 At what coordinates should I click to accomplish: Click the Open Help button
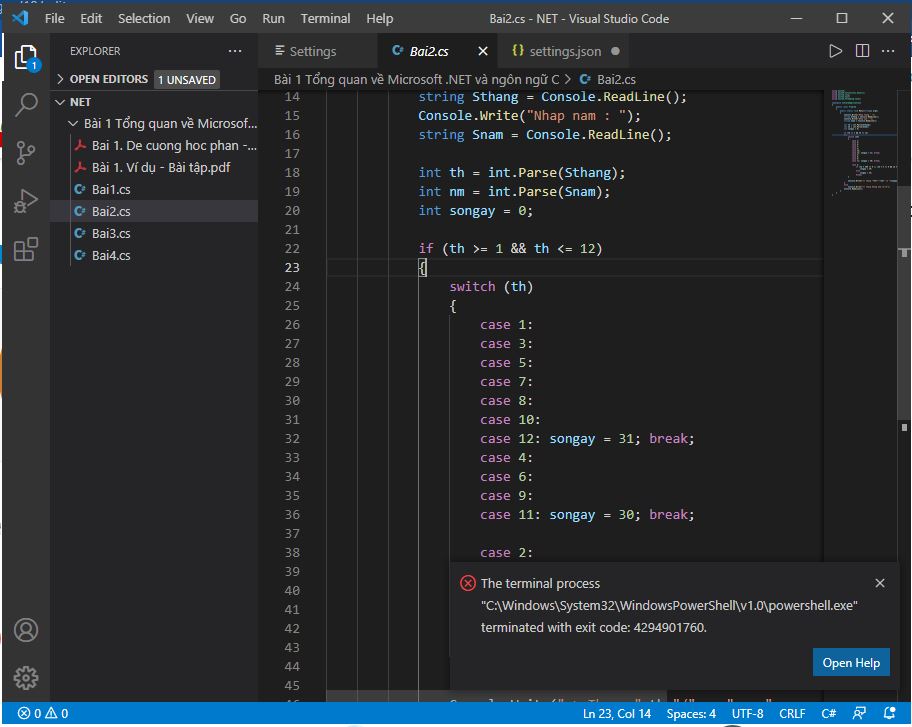click(851, 662)
